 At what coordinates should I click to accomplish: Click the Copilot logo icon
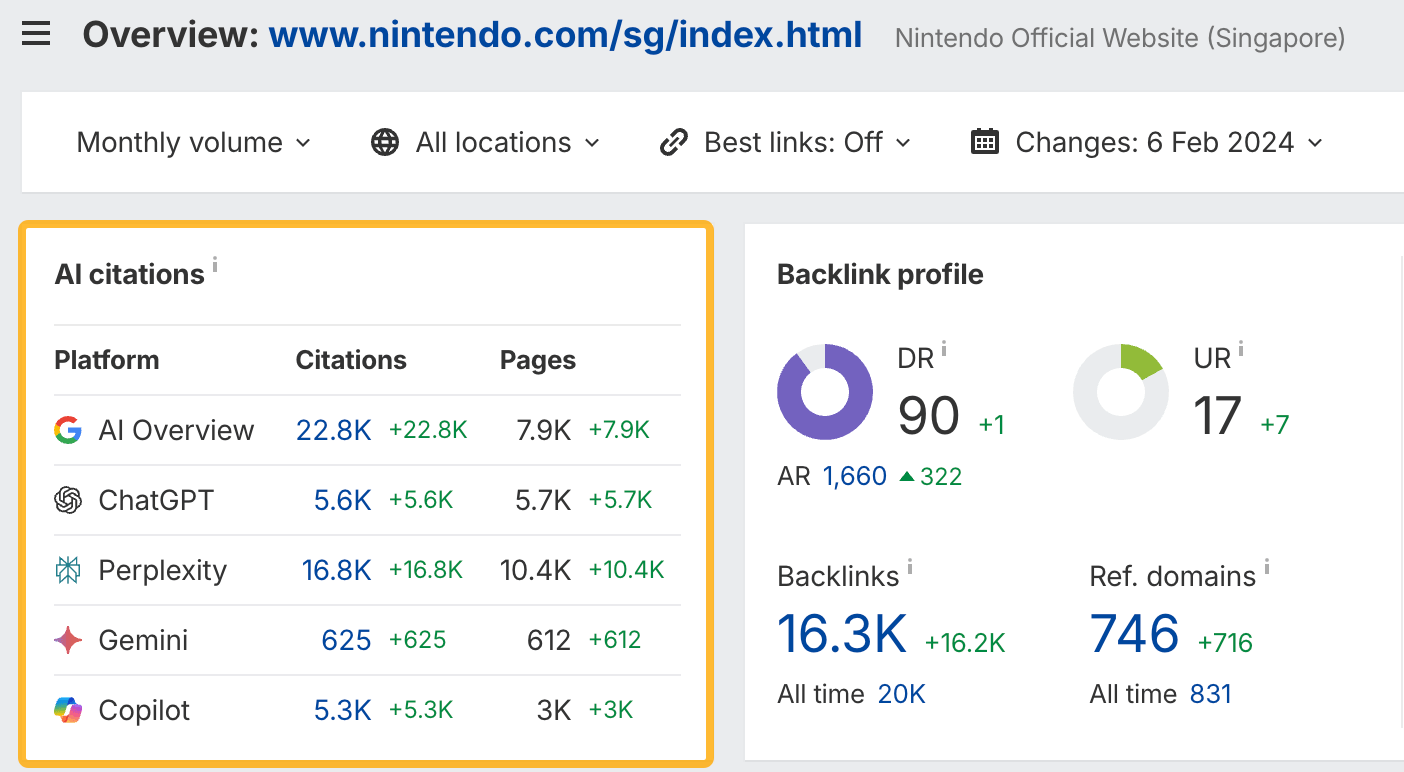(68, 711)
